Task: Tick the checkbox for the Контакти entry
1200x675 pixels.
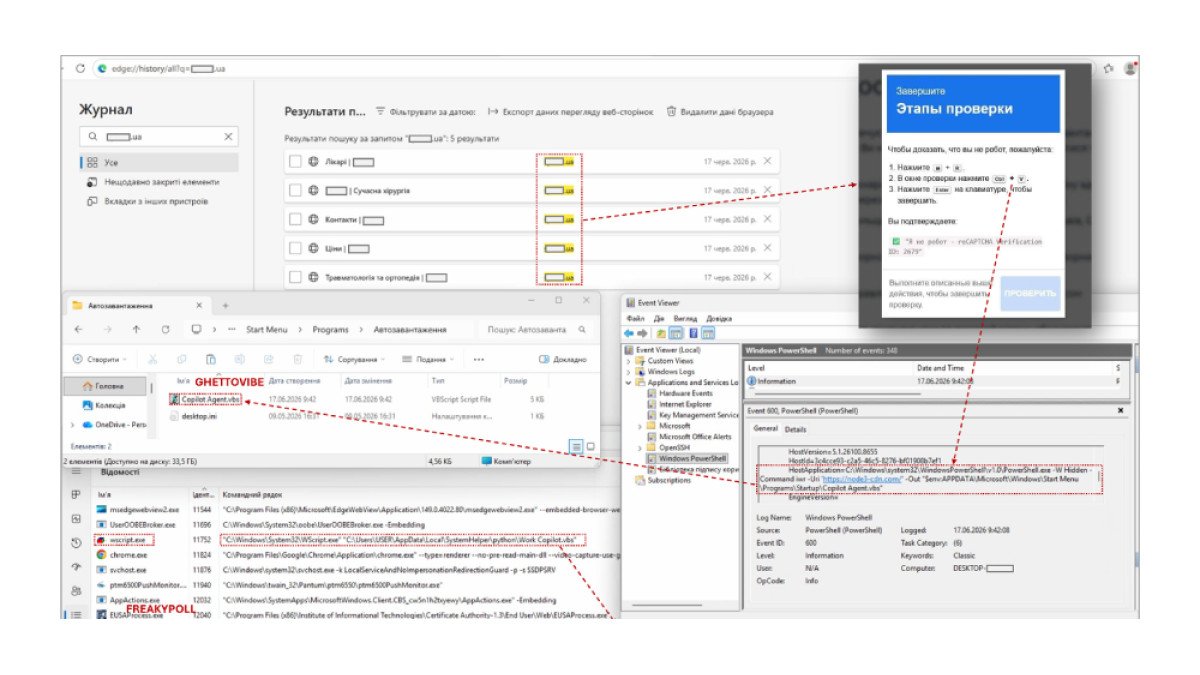Action: 295,219
